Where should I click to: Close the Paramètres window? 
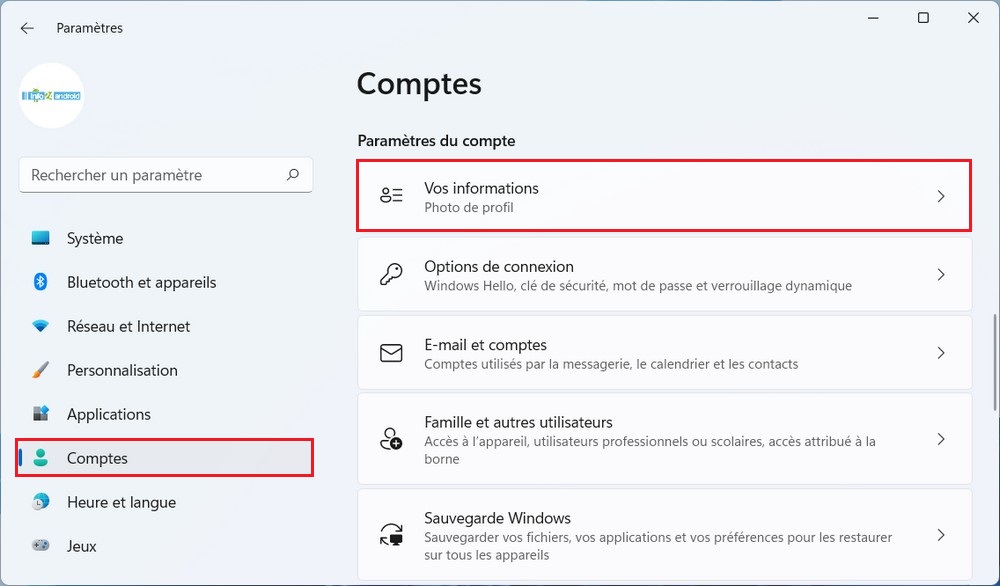[973, 18]
